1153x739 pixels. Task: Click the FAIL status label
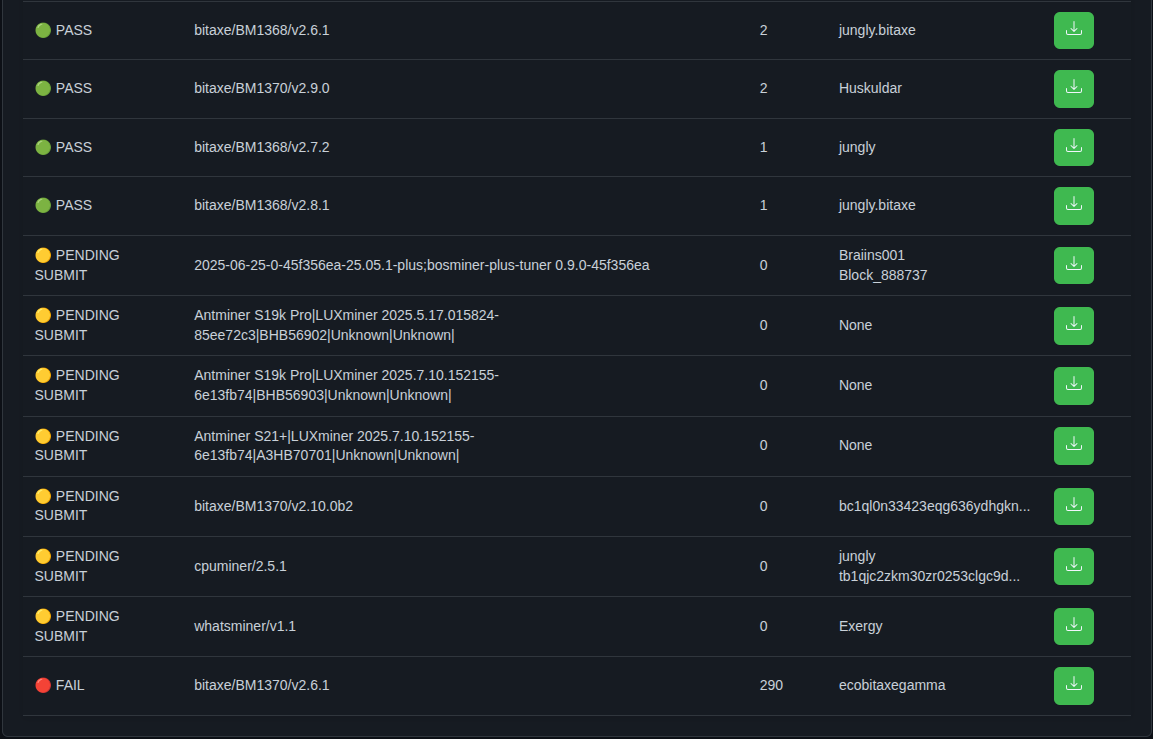60,685
